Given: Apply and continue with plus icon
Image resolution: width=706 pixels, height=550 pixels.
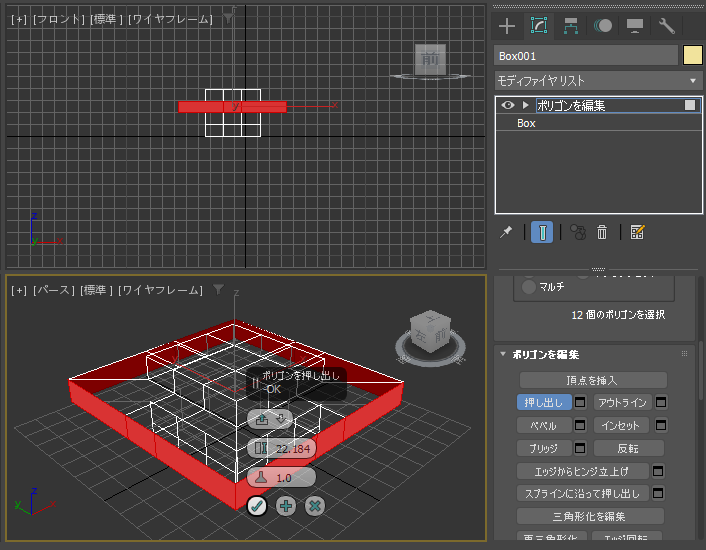Looking at the screenshot, I should pos(286,506).
